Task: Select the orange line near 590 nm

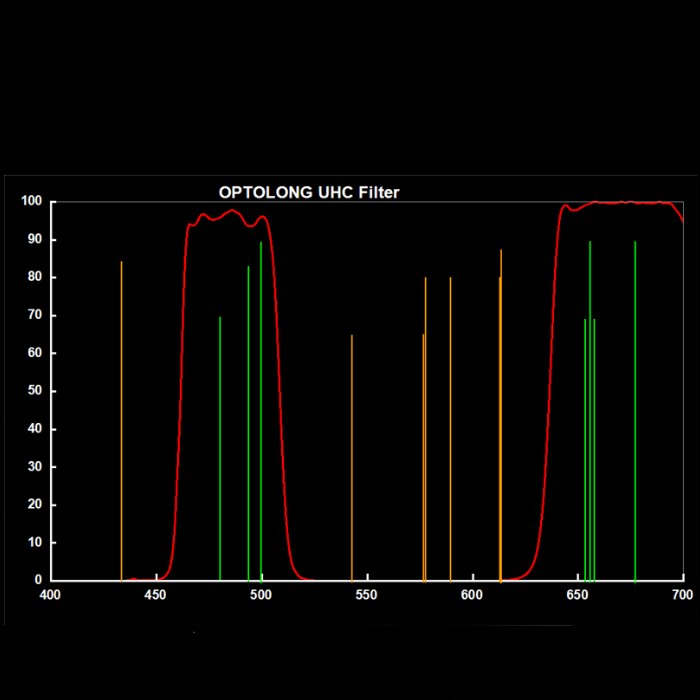Action: pyautogui.click(x=450, y=430)
